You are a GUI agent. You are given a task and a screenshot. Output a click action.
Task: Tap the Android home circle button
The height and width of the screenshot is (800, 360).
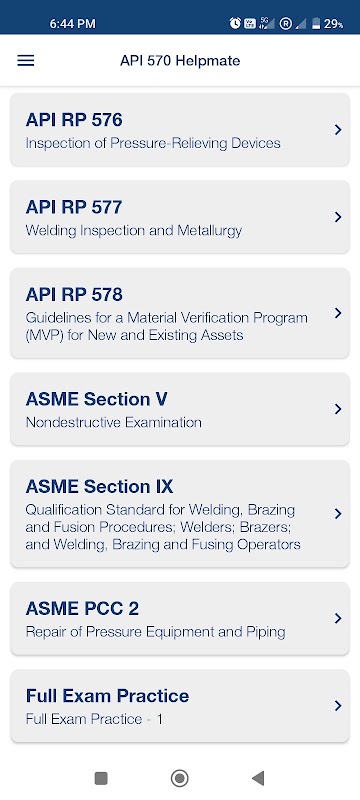(x=179, y=778)
